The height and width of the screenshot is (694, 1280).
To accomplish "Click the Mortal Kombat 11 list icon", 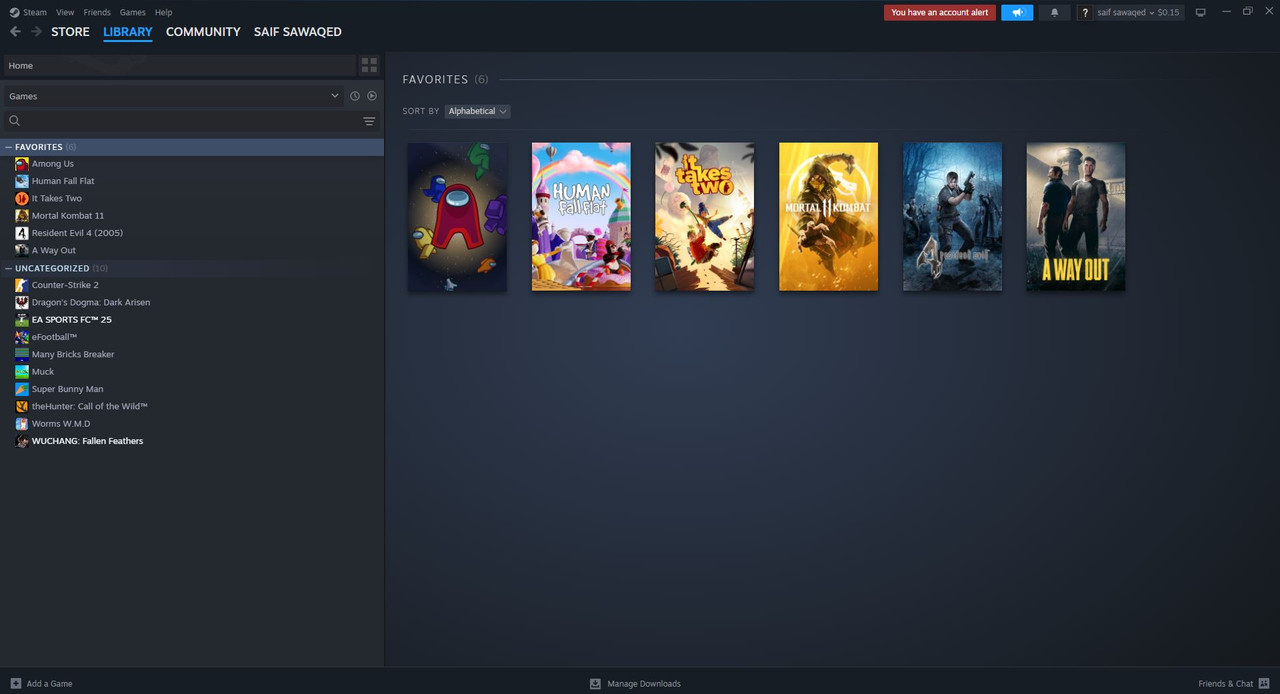I will (x=22, y=216).
